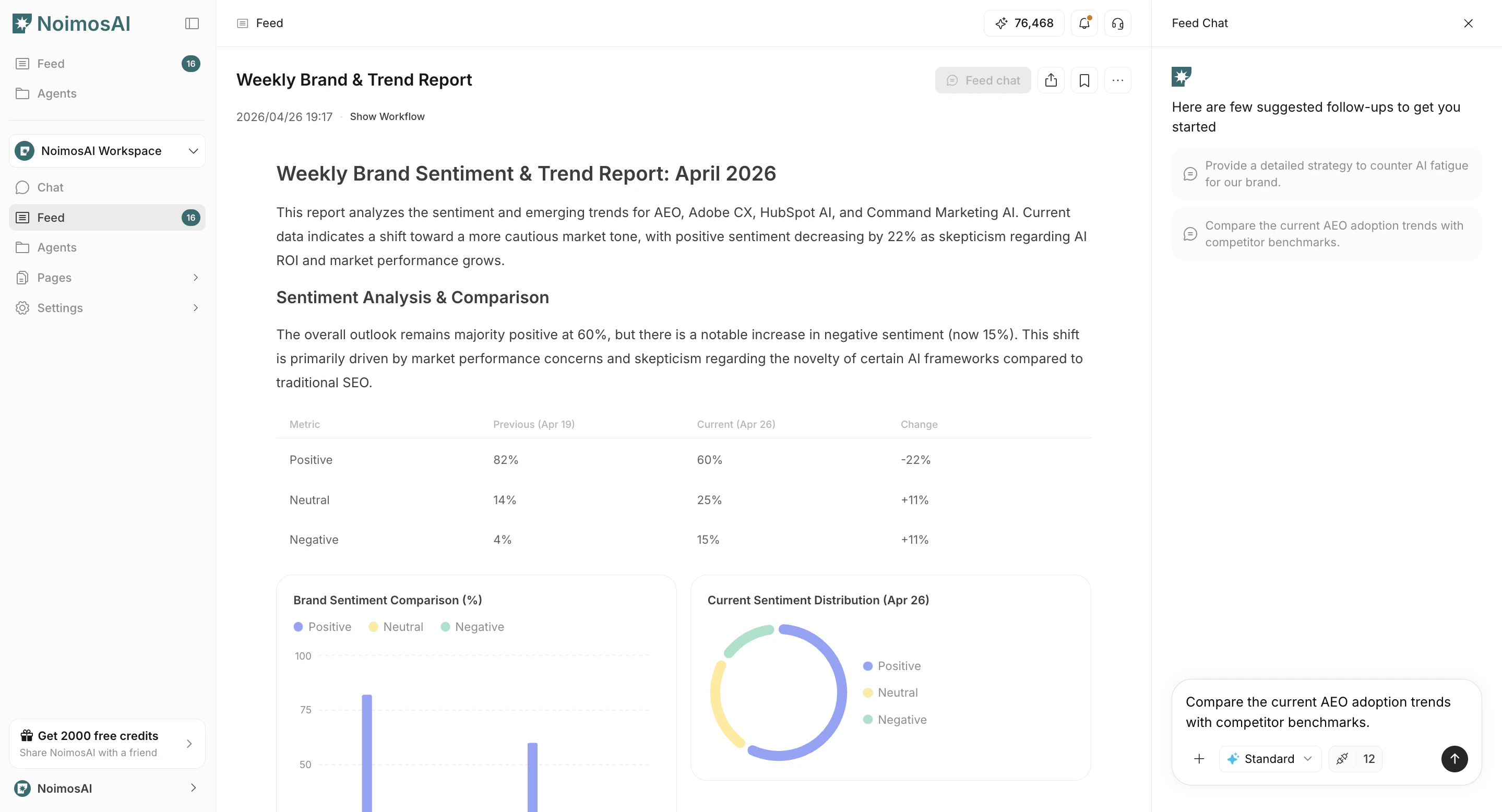Click the Feed chat button

983,80
